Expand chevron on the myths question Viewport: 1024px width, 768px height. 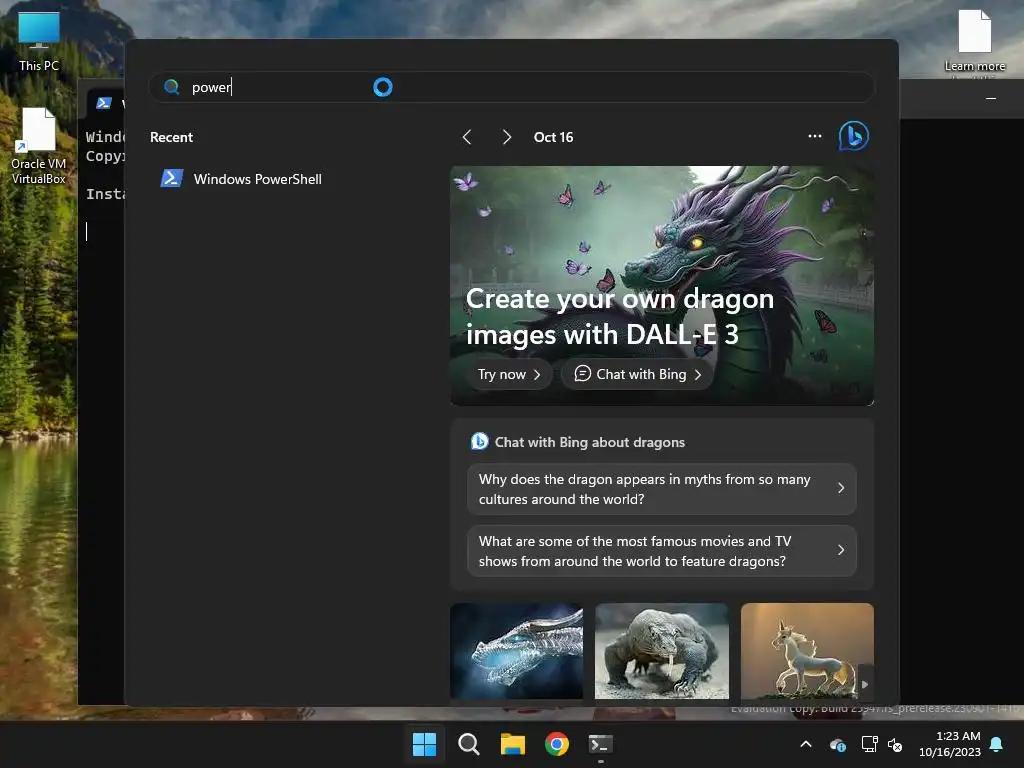click(841, 488)
